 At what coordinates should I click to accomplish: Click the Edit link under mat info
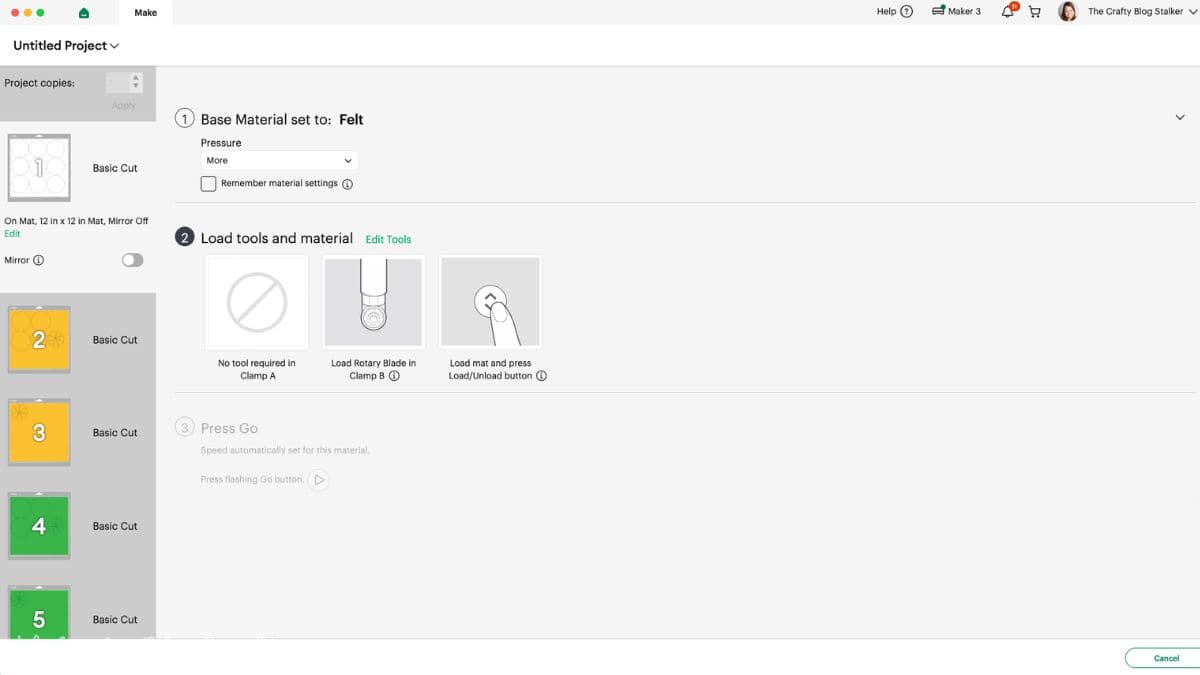(12, 234)
